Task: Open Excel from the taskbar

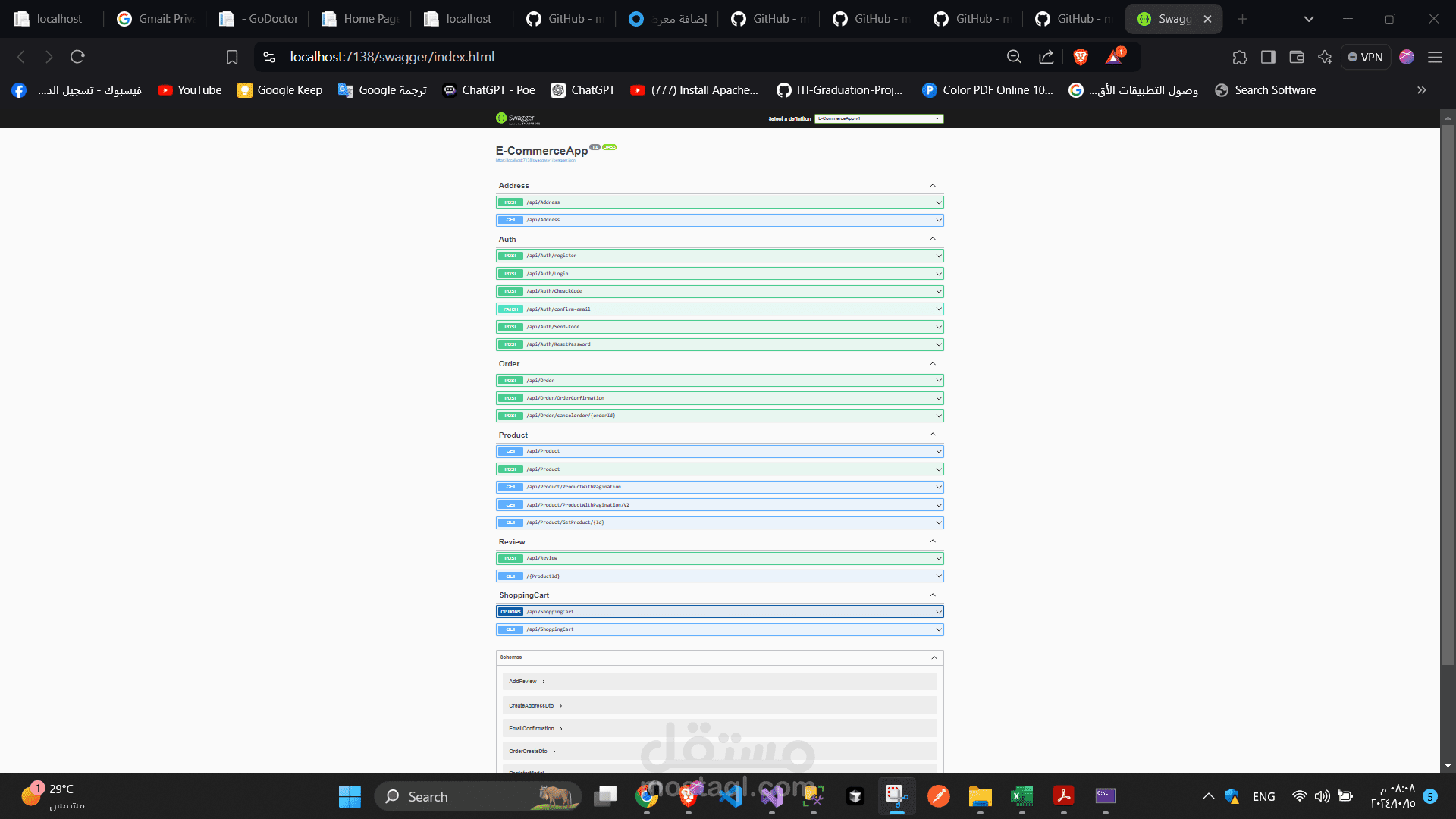Action: pos(1021,796)
